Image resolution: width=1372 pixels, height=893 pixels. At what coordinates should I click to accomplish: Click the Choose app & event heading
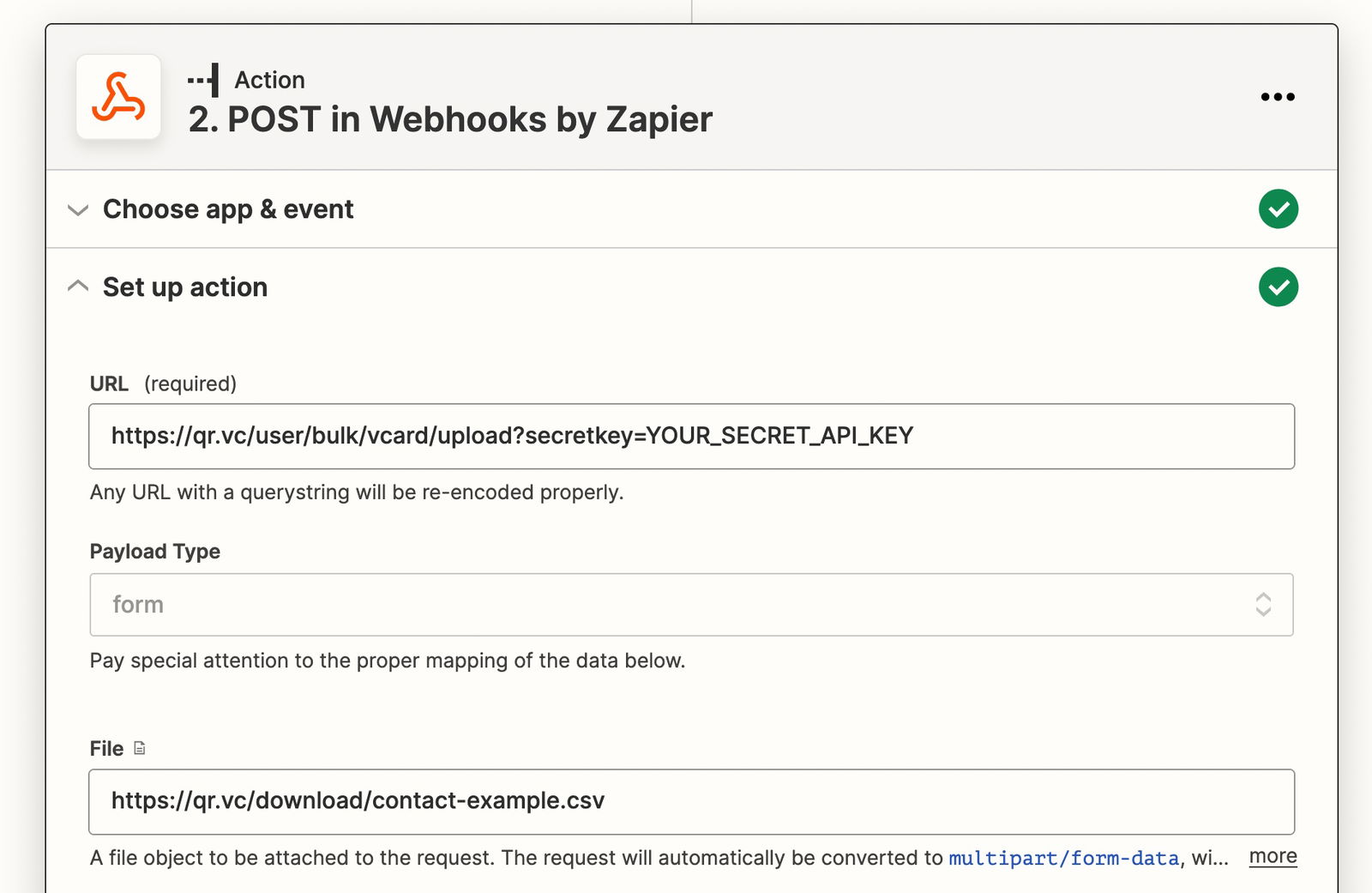(228, 209)
